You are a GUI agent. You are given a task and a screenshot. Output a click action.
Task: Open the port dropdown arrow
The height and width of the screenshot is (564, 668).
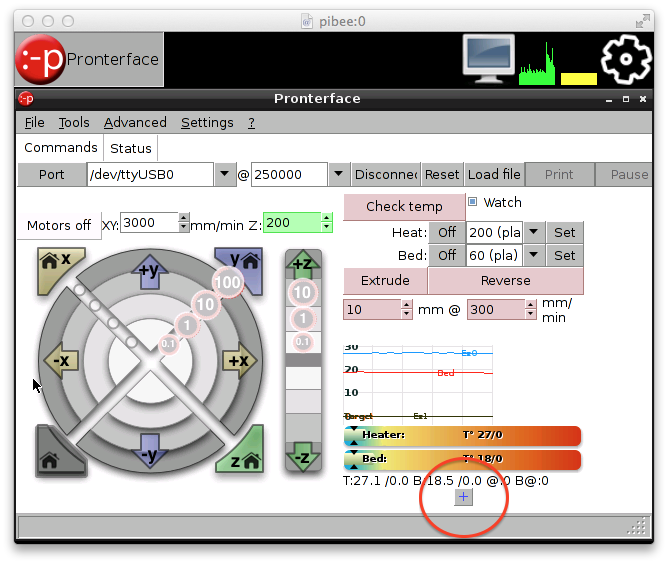[225, 174]
